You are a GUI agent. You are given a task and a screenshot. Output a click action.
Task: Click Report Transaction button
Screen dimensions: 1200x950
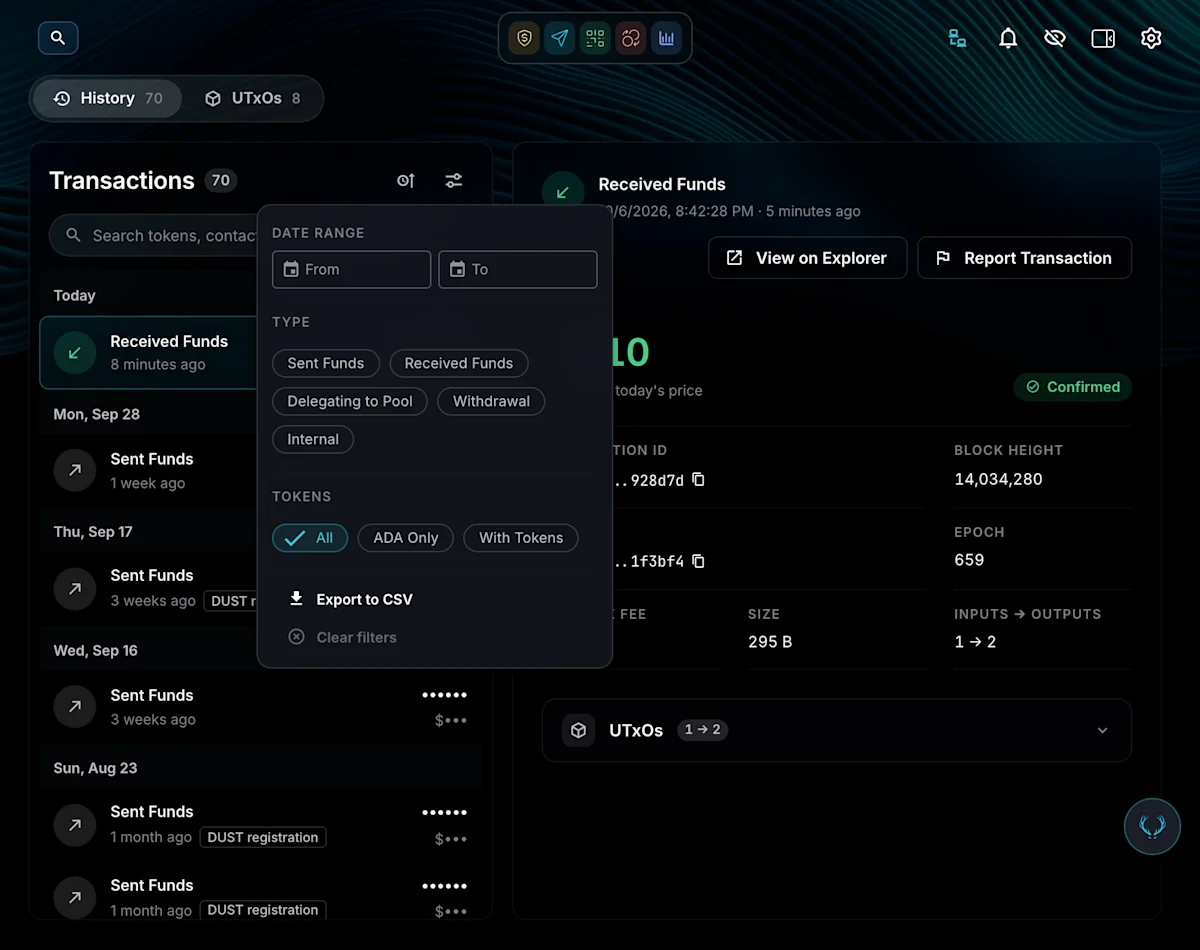(1025, 258)
